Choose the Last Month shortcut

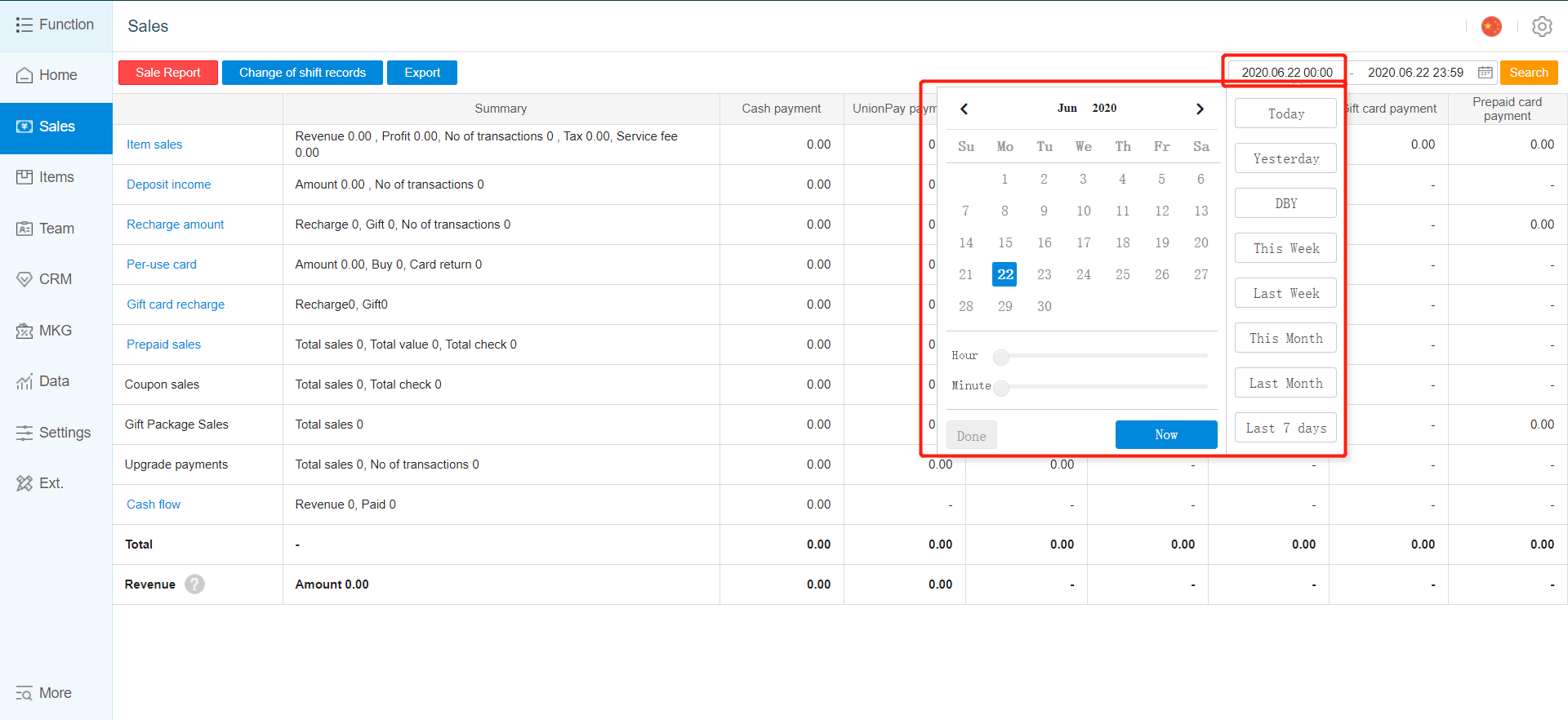1286,383
